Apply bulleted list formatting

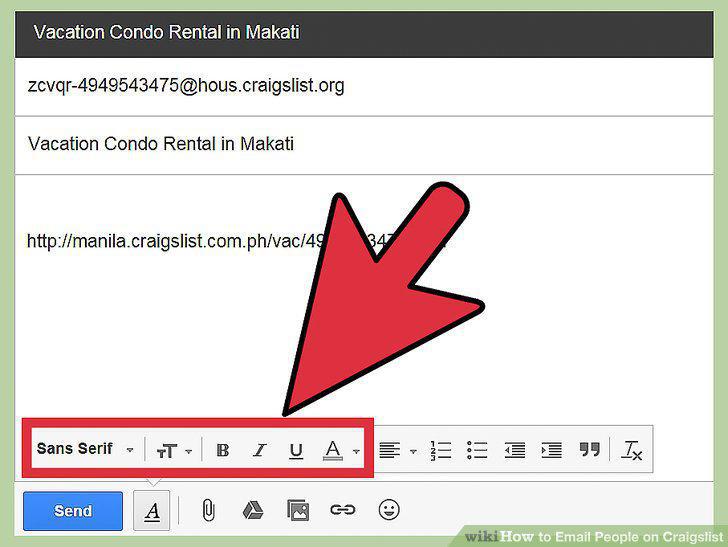(477, 450)
